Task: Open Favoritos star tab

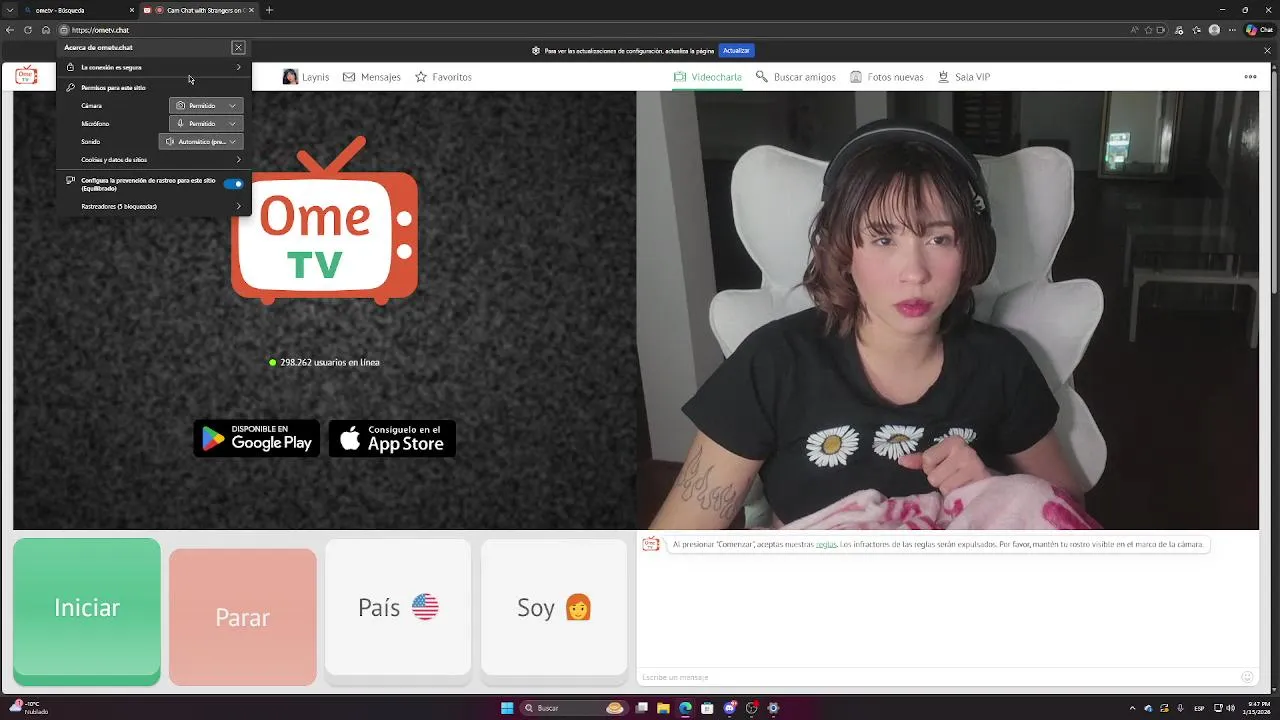Action: coord(443,77)
